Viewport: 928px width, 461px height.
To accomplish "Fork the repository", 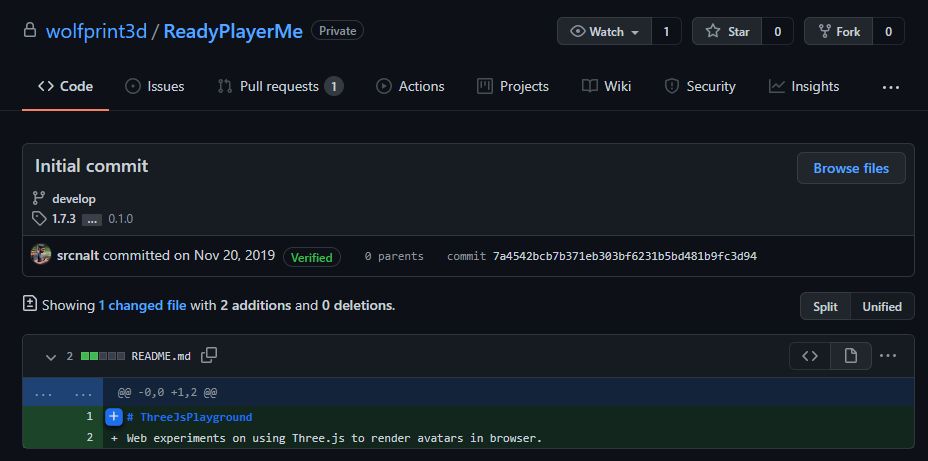I will tap(839, 31).
